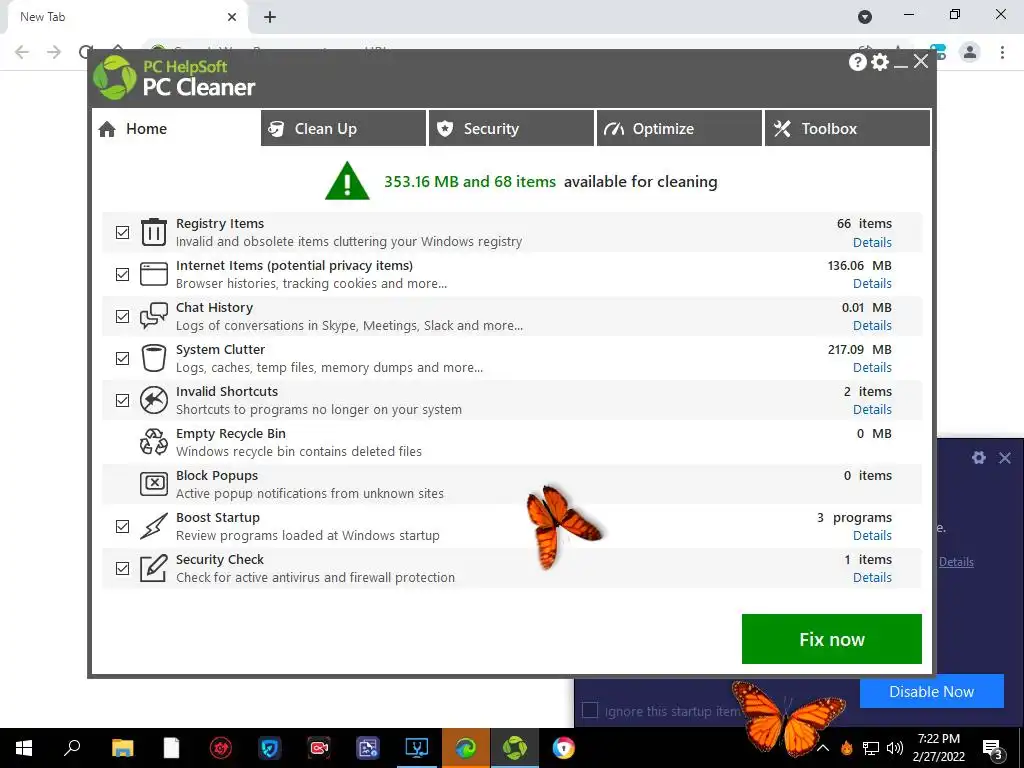Click the Invalid Shortcuts arrow icon

pos(154,400)
